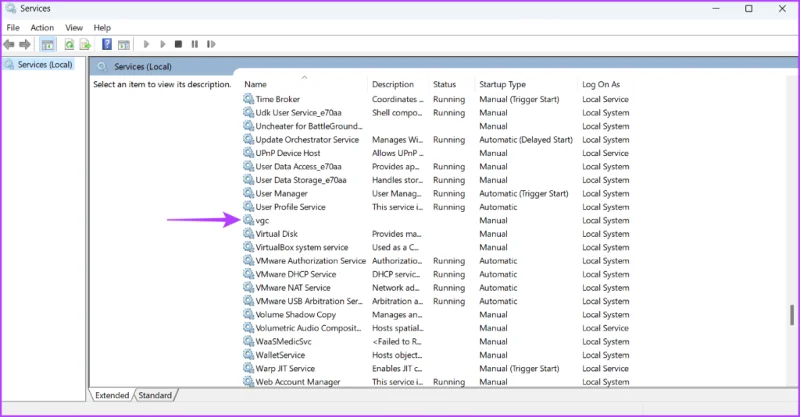Select the Time Broker service name
The height and width of the screenshot is (417, 800).
click(x=278, y=99)
